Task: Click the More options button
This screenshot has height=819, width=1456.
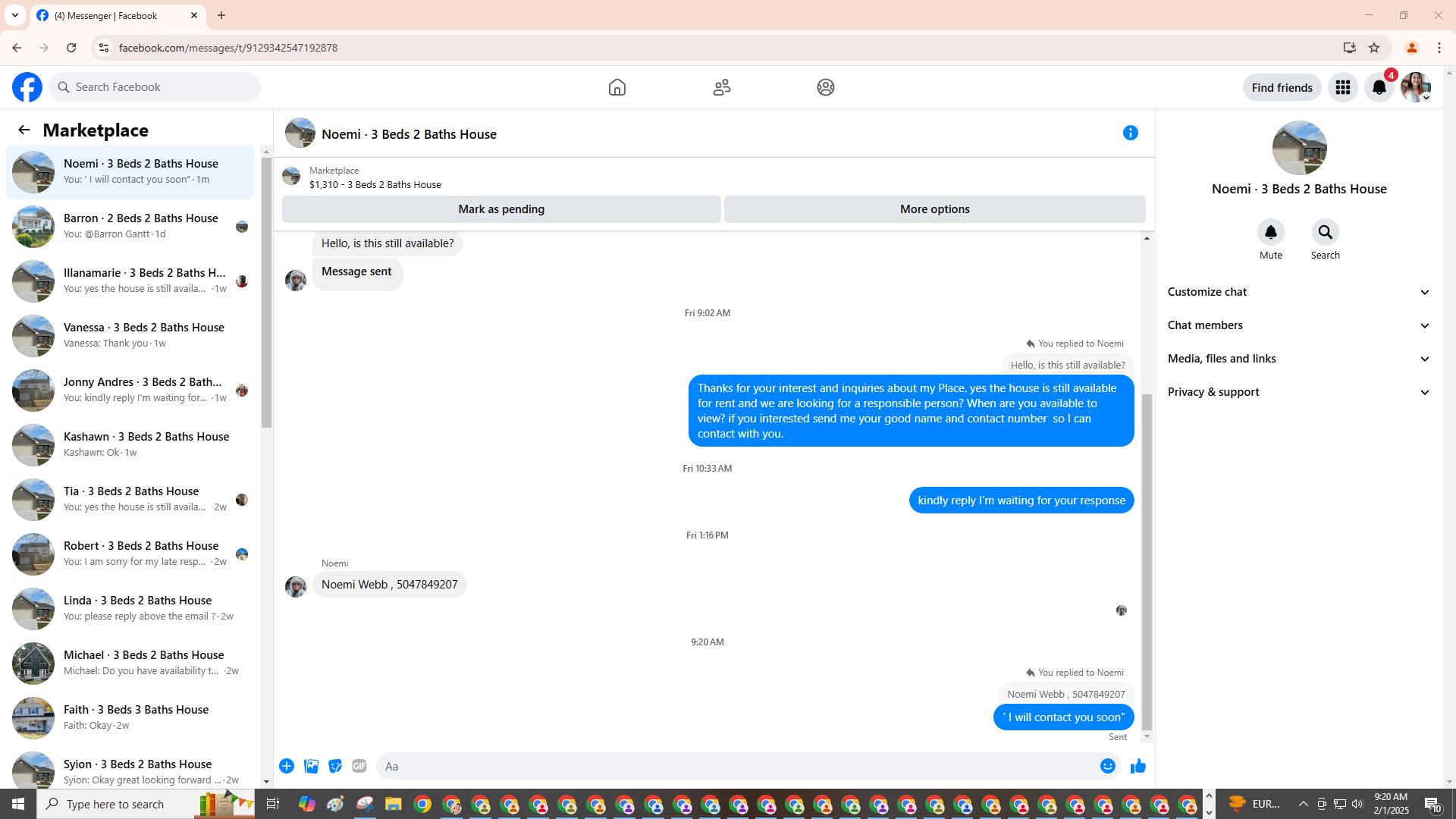Action: pos(934,209)
